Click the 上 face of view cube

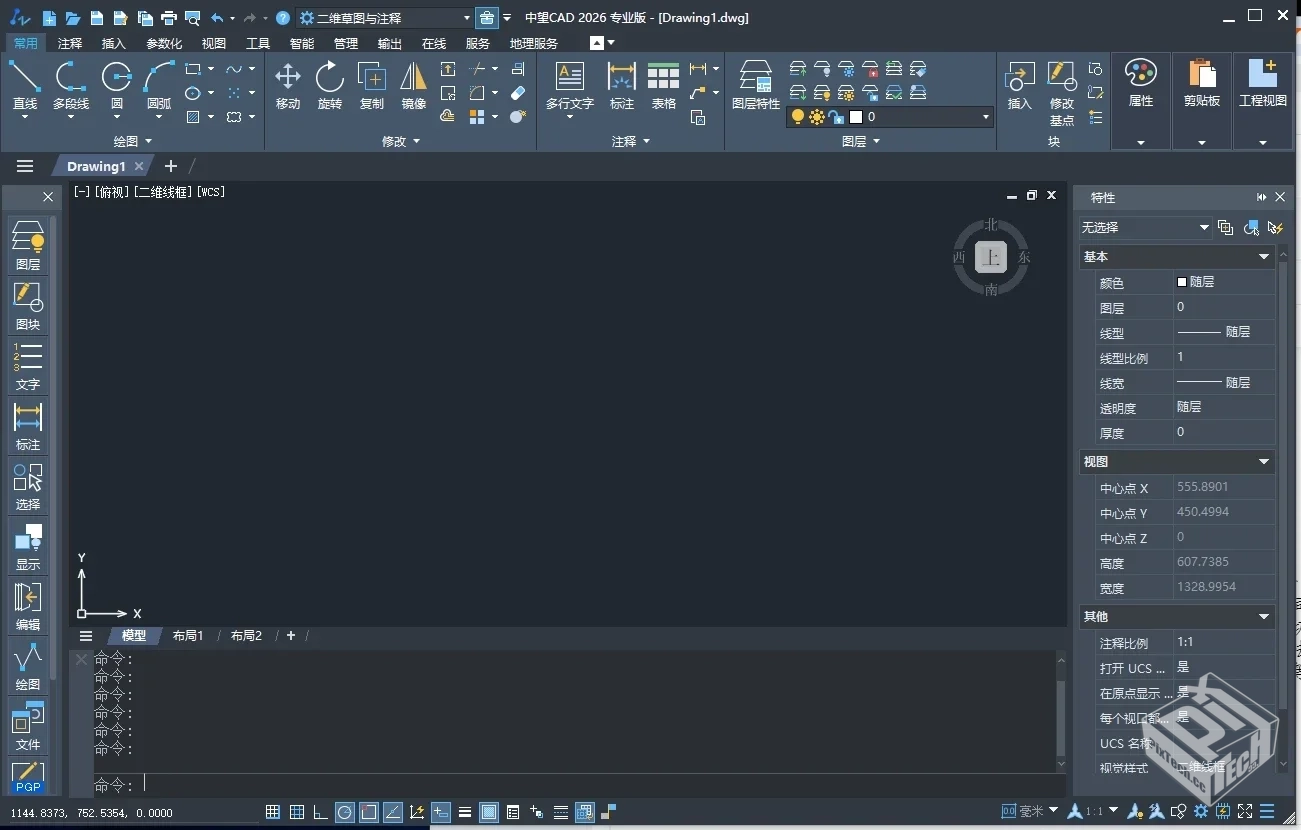(991, 257)
